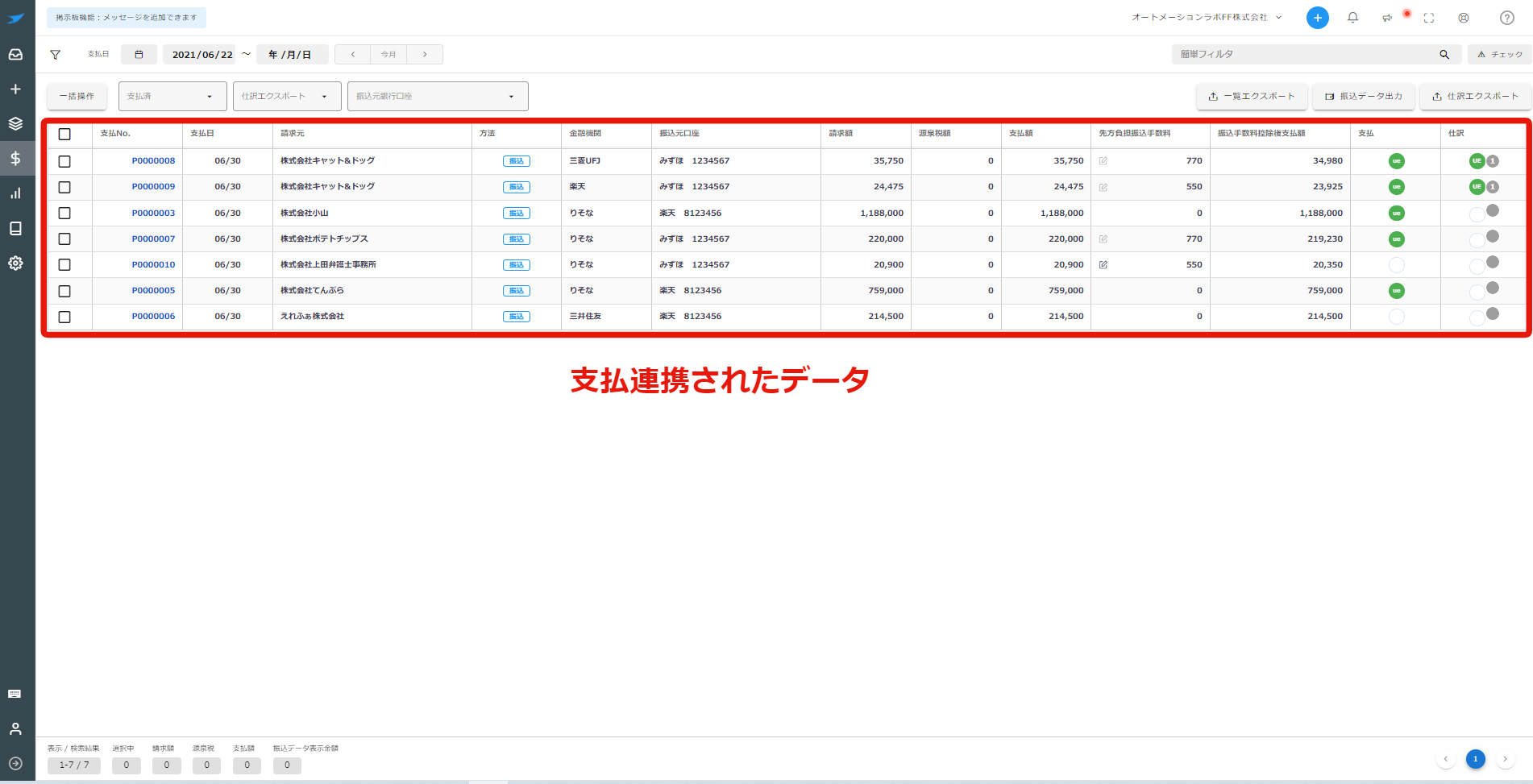Check the row P0000006 checkbox
Image resolution: width=1533 pixels, height=784 pixels.
point(64,317)
